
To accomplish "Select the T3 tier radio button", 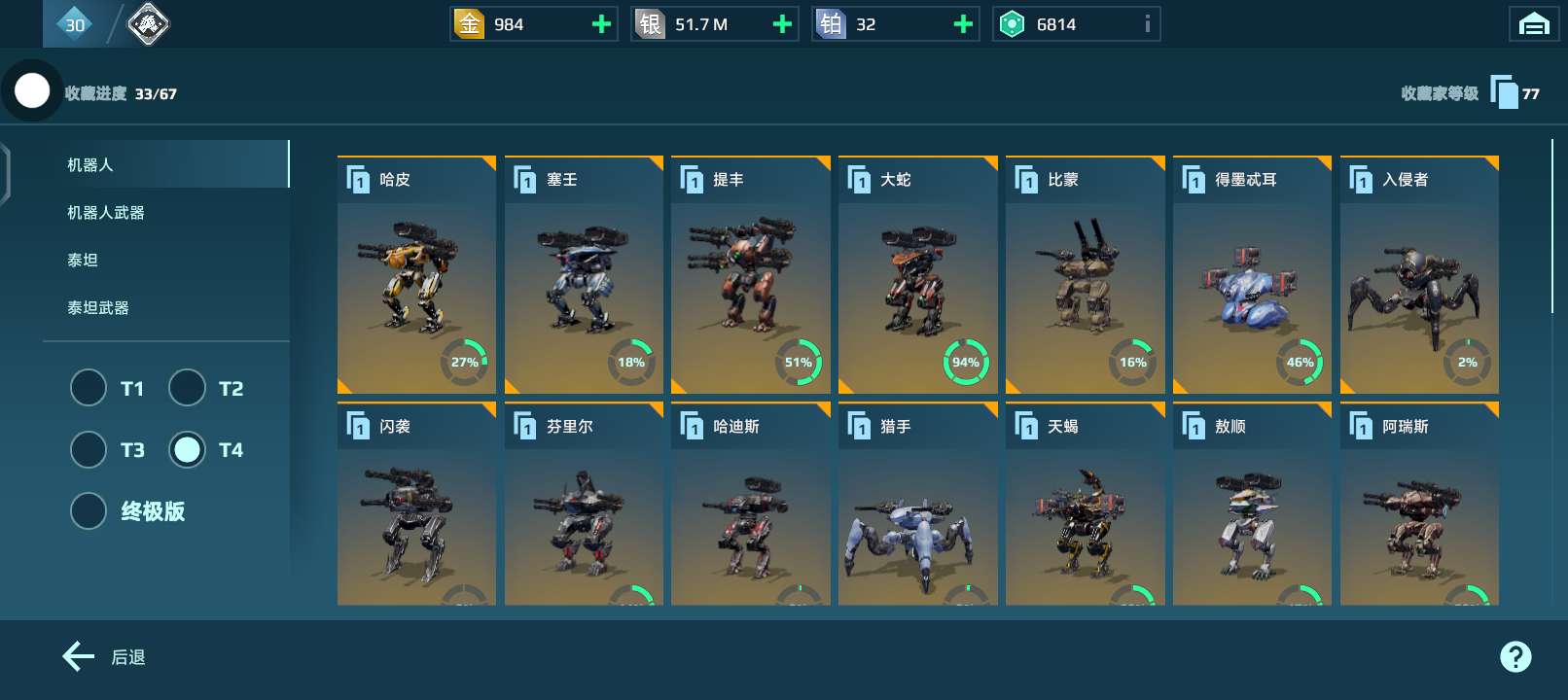I will click(x=89, y=449).
